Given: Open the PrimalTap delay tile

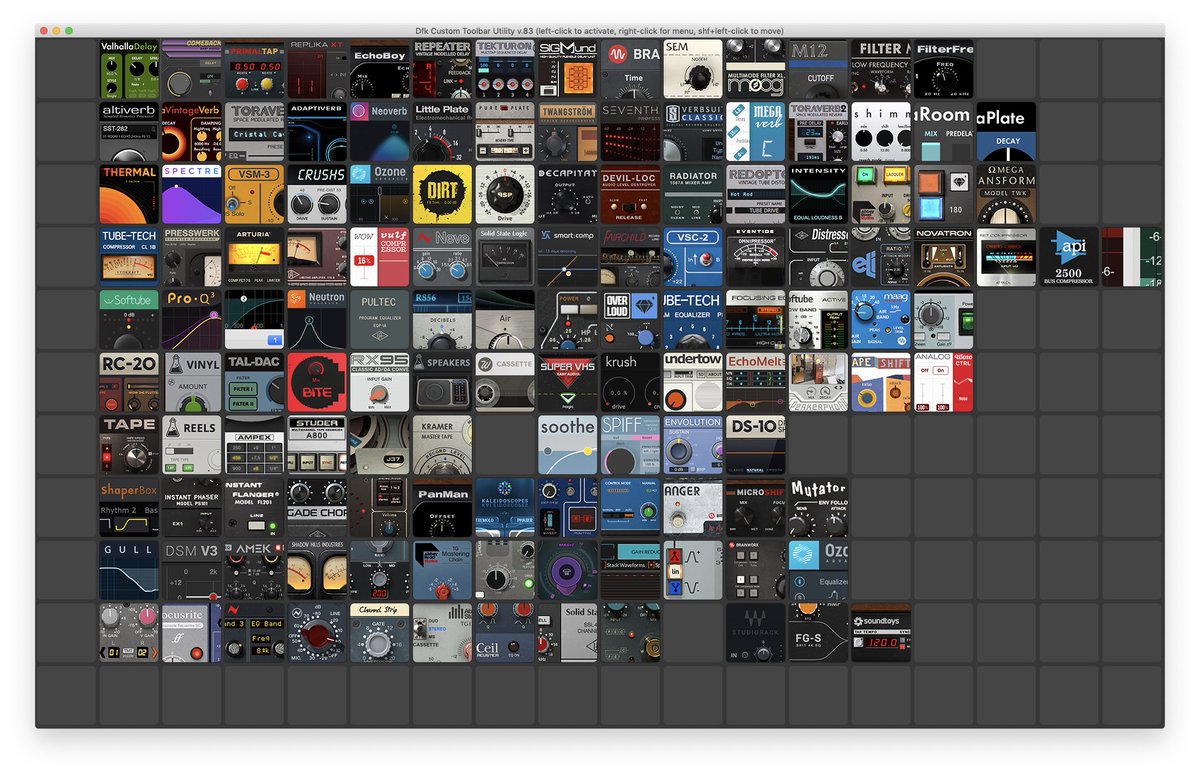Looking at the screenshot, I should (x=254, y=69).
